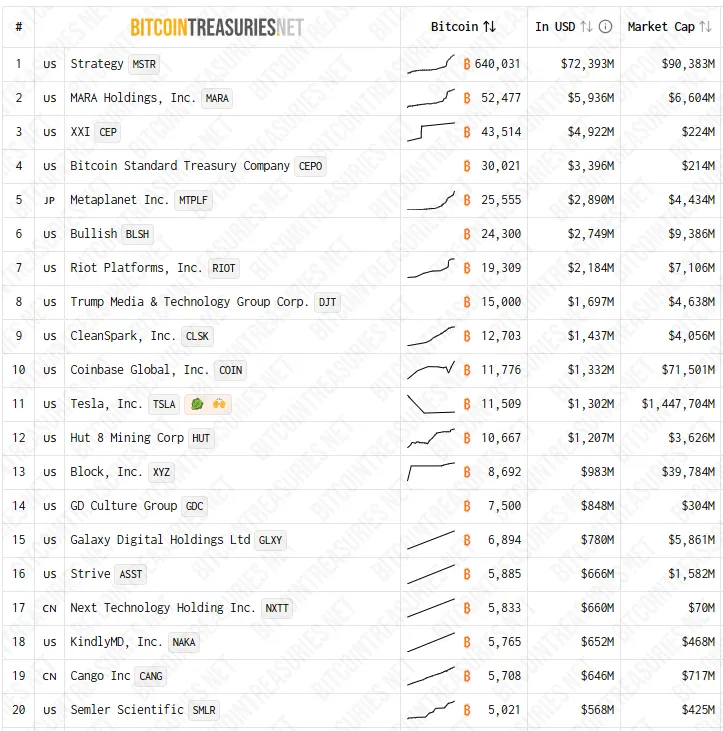The image size is (723, 731).
Task: Click the MARA Holdings sparkline chart
Action: (431, 98)
